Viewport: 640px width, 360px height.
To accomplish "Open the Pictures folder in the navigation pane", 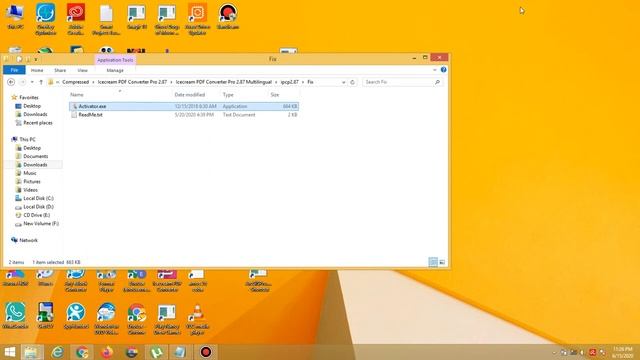I will [32, 182].
